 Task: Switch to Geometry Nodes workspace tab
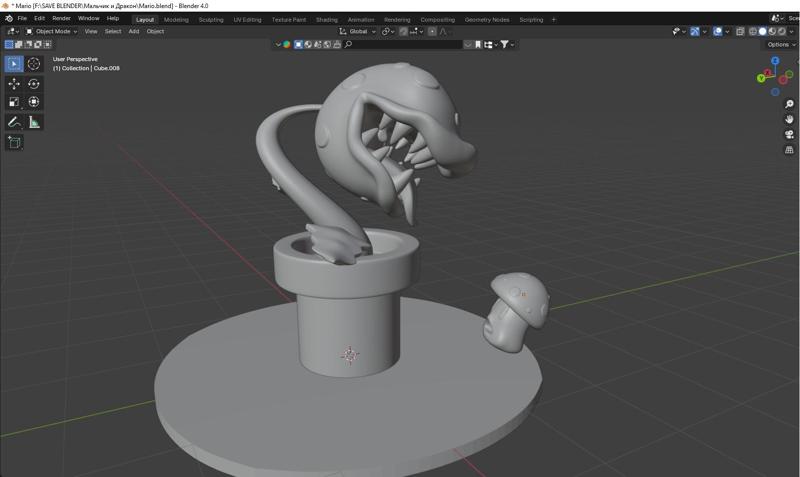[x=487, y=20]
